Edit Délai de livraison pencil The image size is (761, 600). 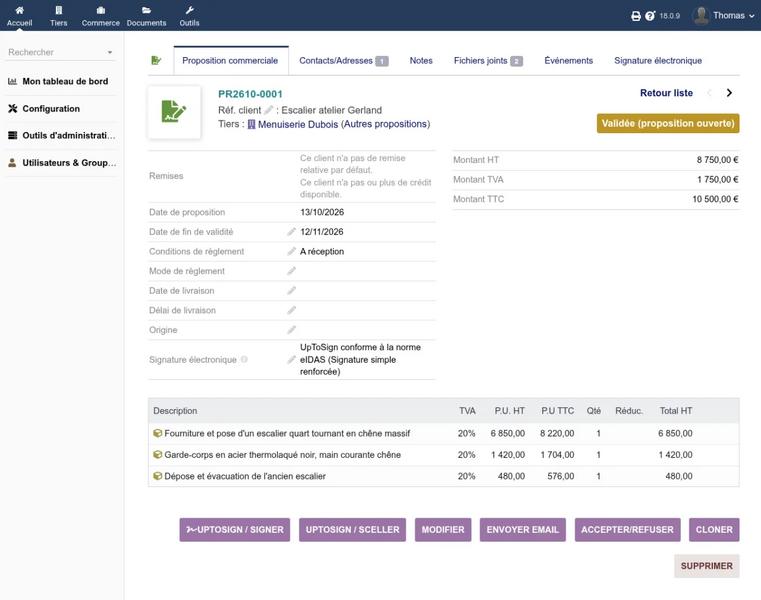[291, 310]
